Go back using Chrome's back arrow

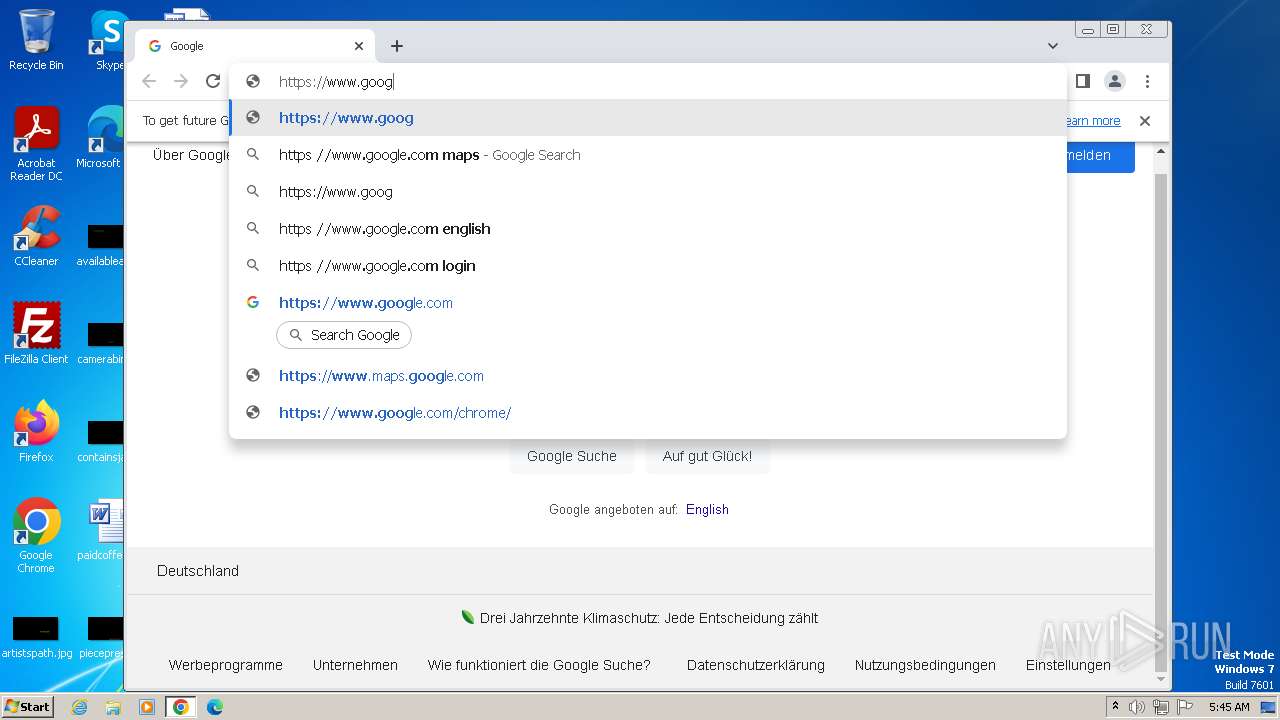[x=149, y=81]
